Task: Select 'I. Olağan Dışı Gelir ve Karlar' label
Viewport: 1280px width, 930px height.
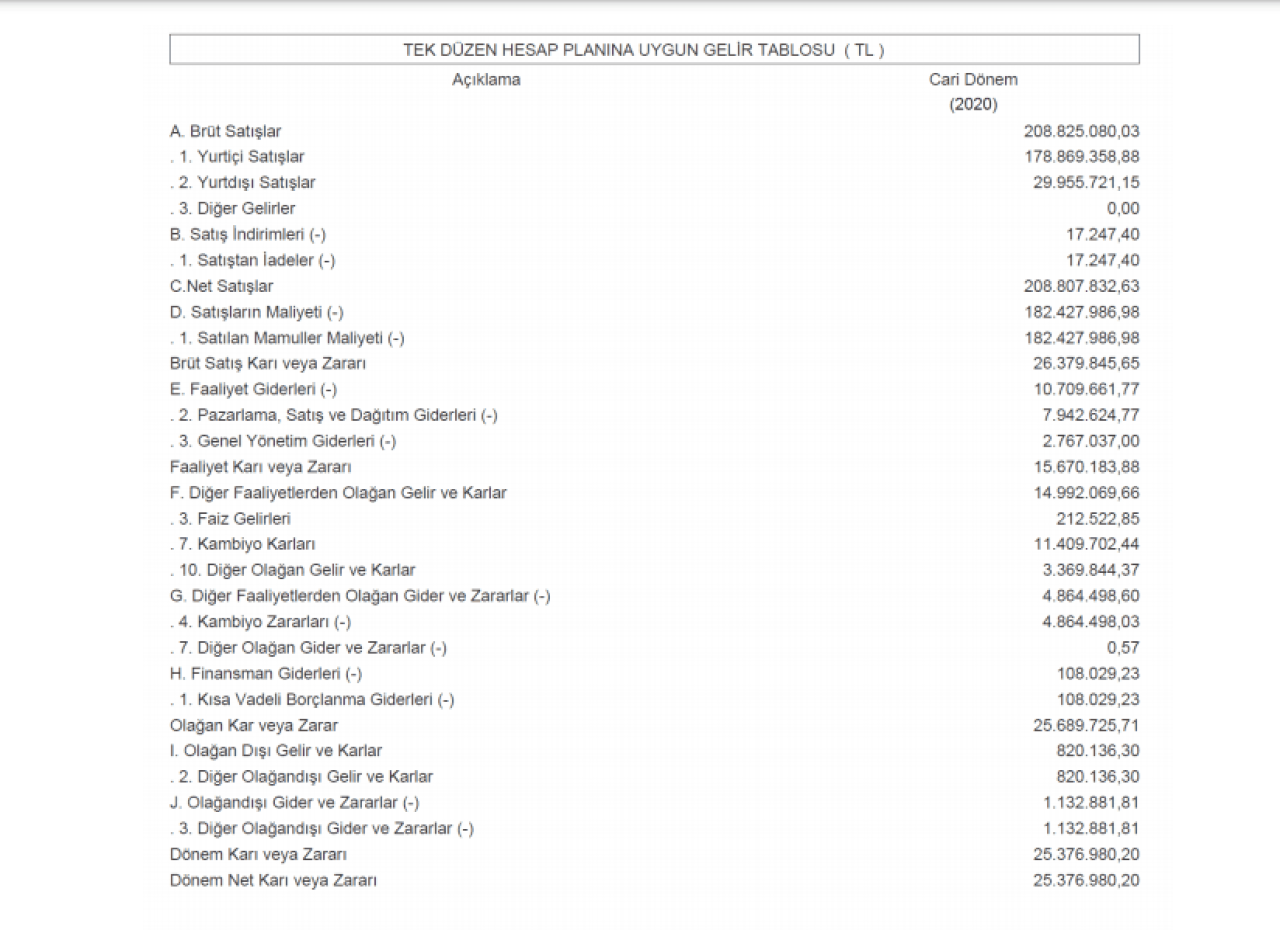Action: pos(276,750)
